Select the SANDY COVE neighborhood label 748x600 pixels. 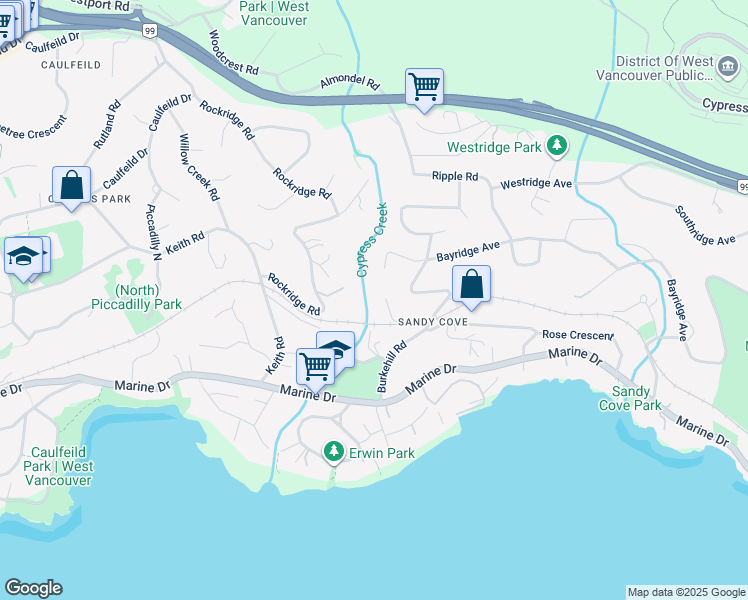(433, 322)
